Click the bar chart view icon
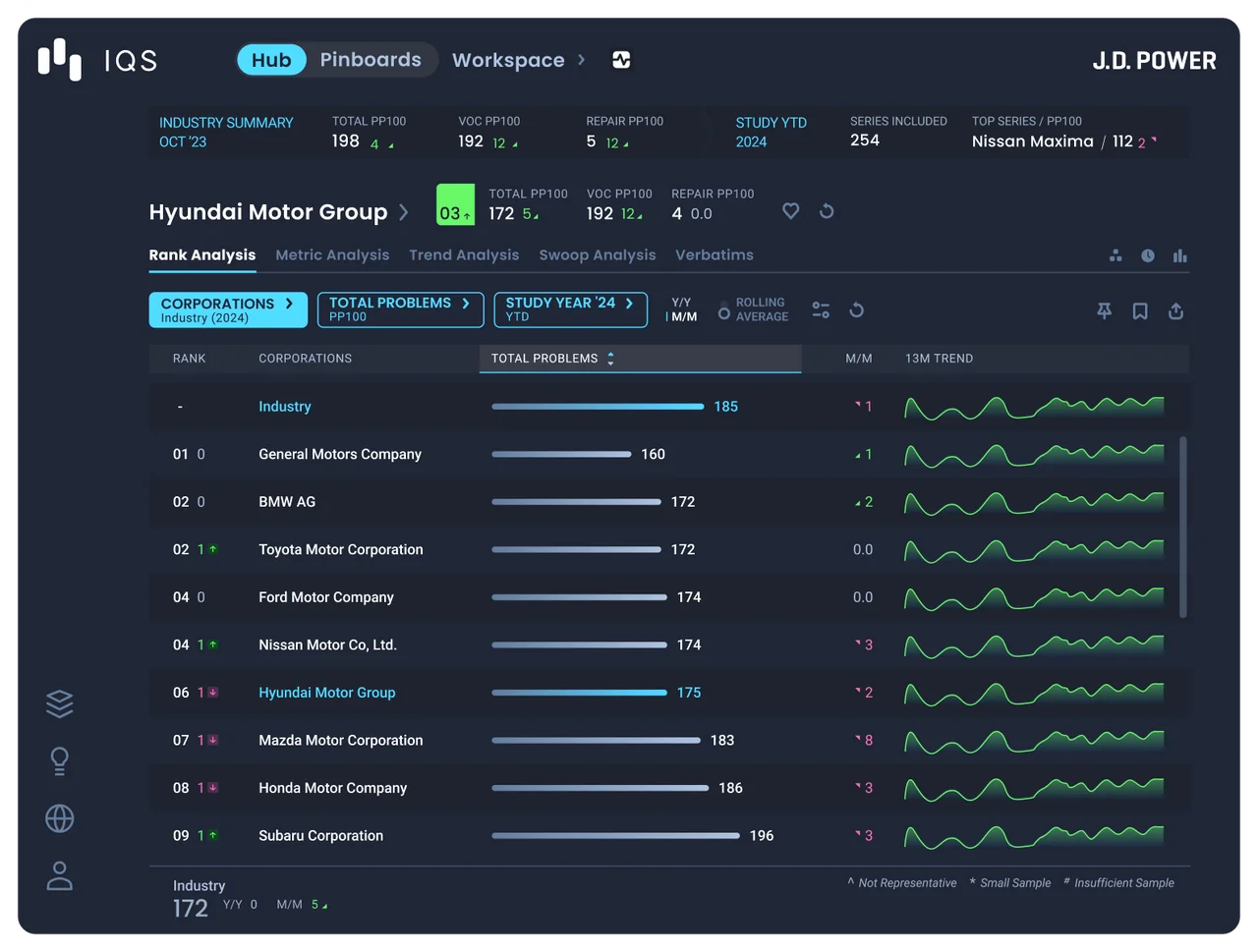The image size is (1258, 952). 1180,255
